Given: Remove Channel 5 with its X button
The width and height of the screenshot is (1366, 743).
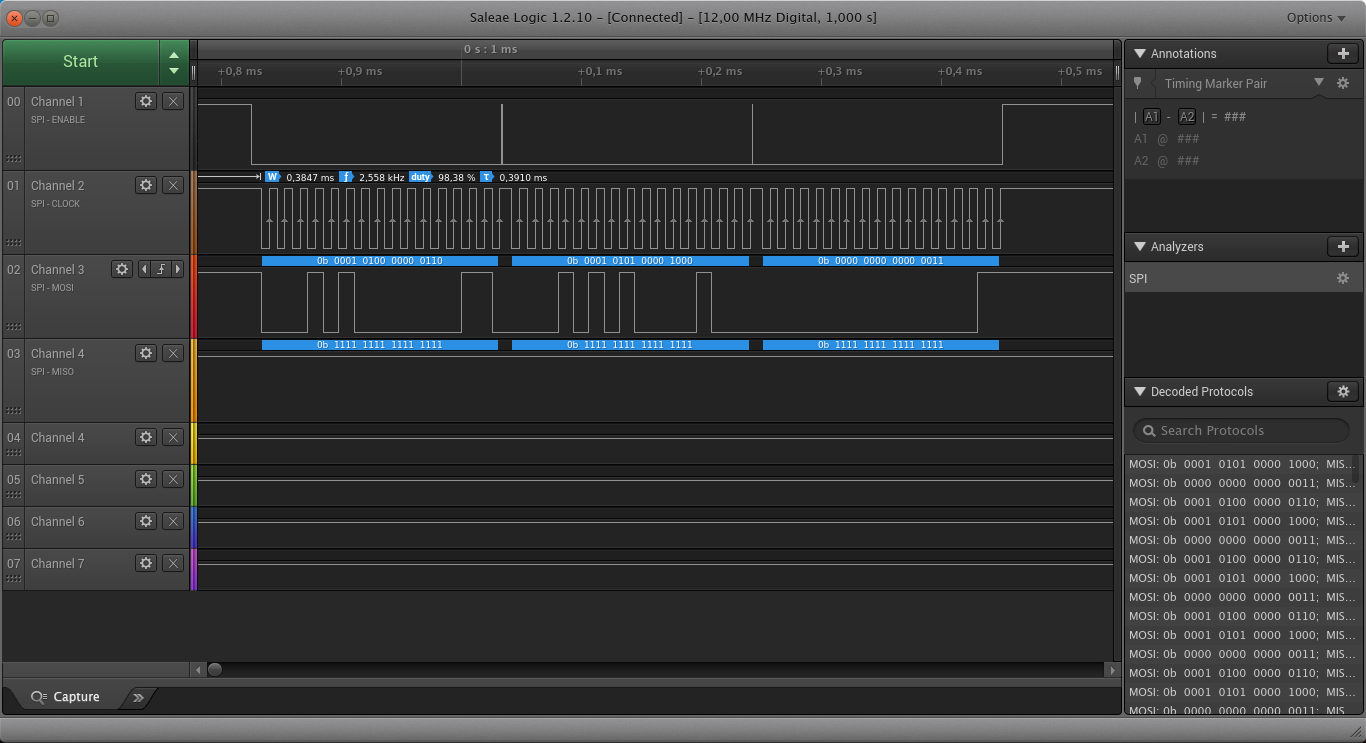Looking at the screenshot, I should click(173, 479).
